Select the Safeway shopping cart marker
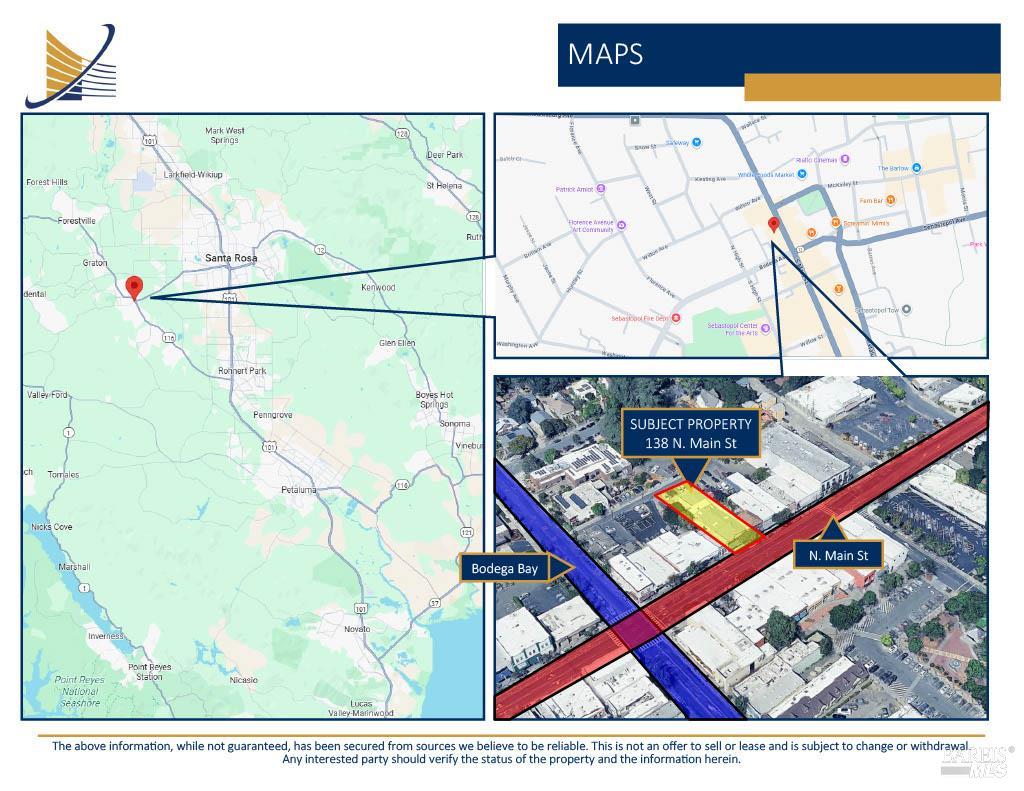 (x=697, y=143)
